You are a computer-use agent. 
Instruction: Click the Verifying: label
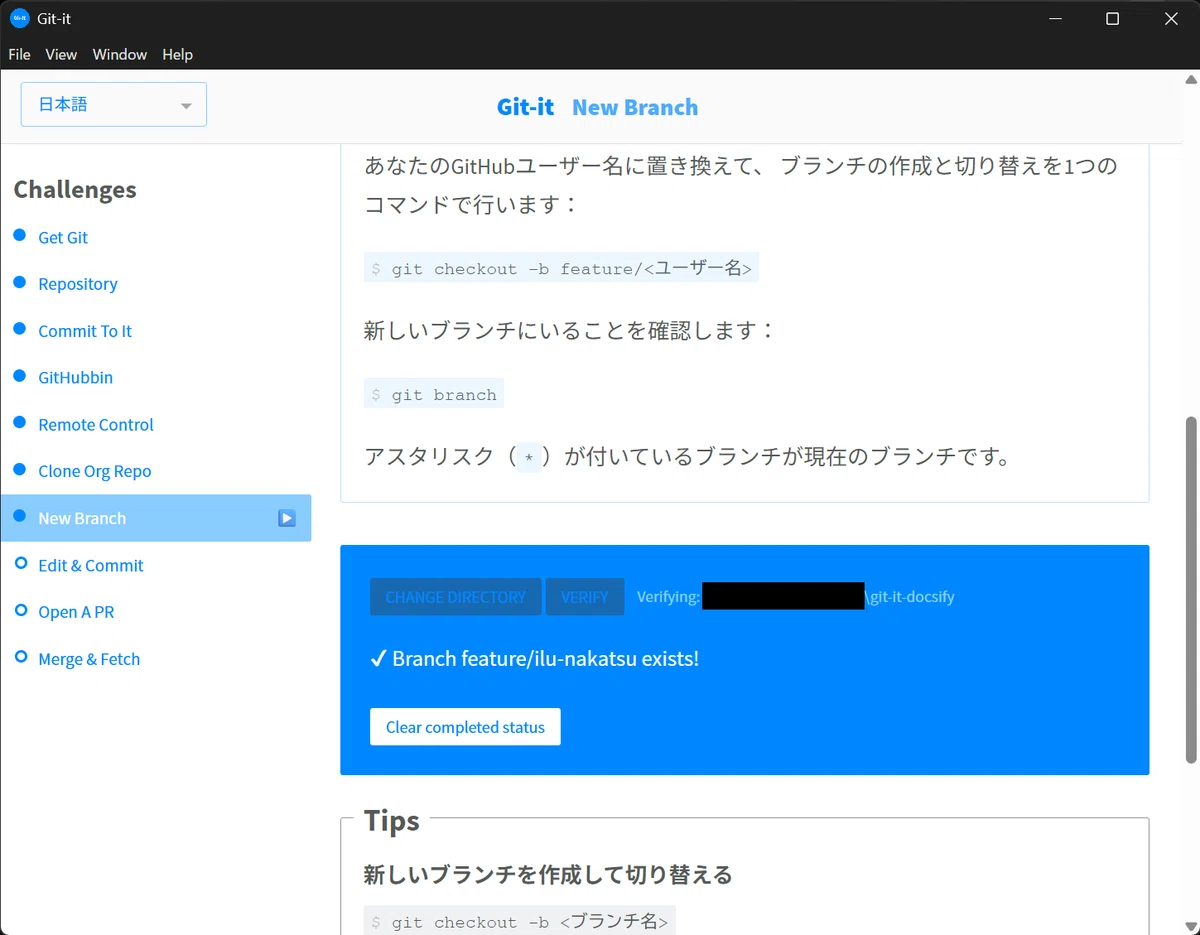[668, 597]
